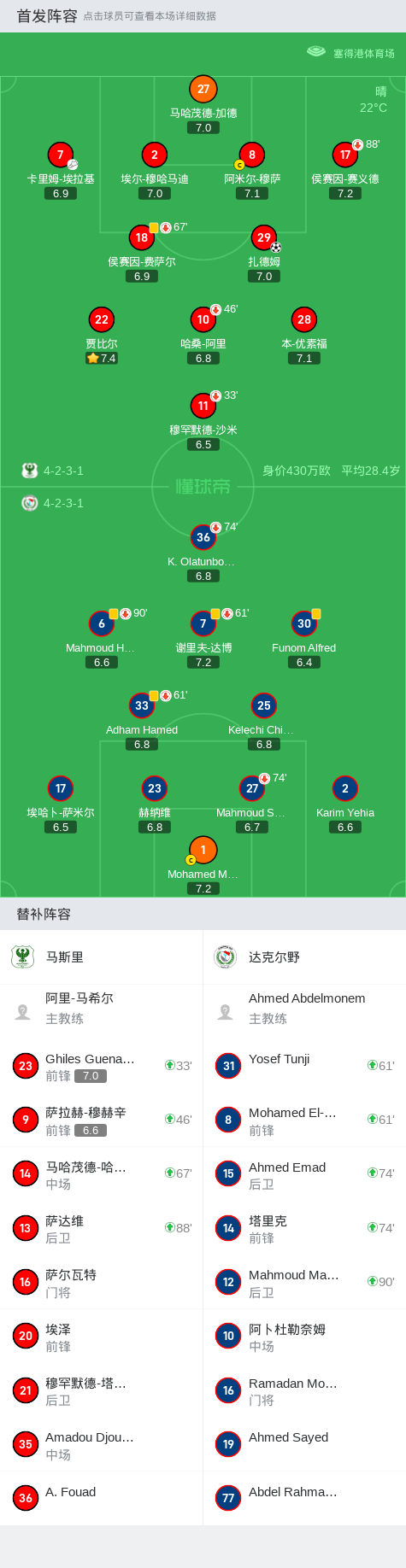406x1568 pixels.
Task: Tap the 4-2-3-1 formation with 马斯里 crest
Action: coord(53,471)
